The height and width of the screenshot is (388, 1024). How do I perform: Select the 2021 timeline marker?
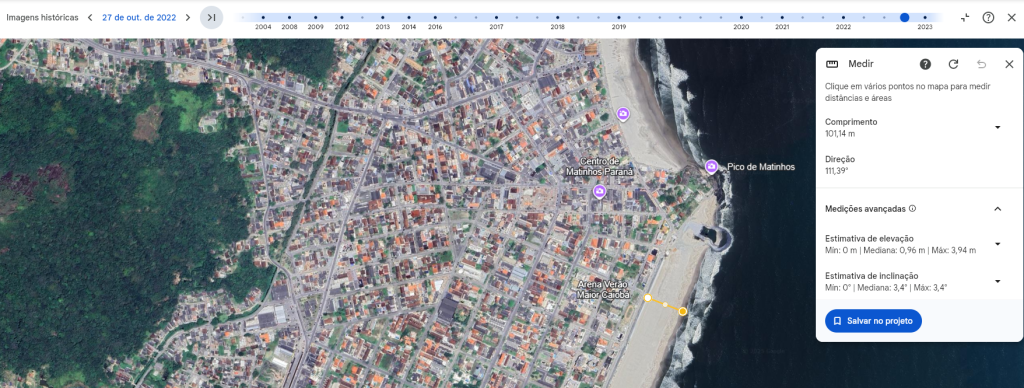pyautogui.click(x=782, y=18)
